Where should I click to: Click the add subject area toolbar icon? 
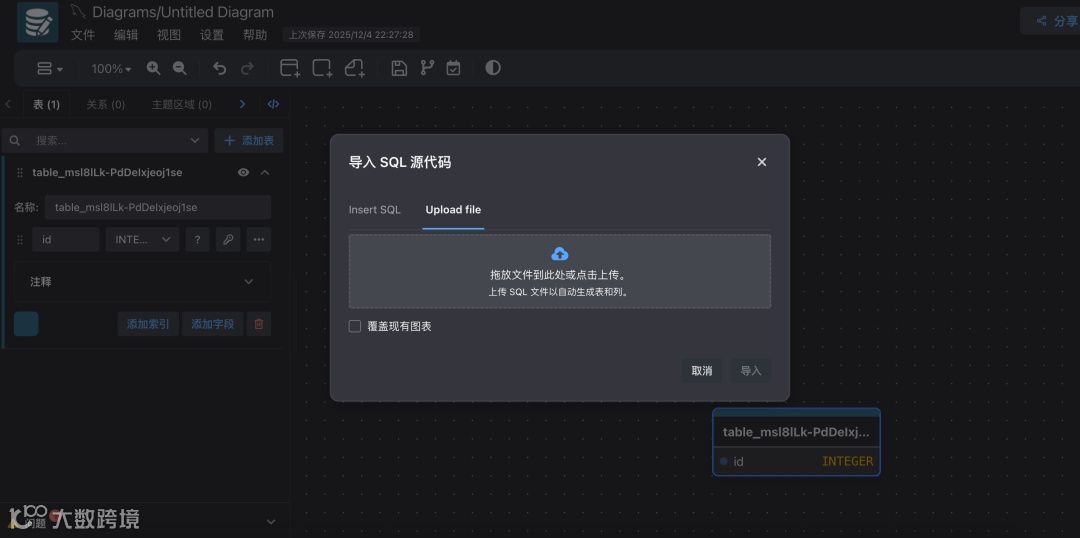(322, 68)
